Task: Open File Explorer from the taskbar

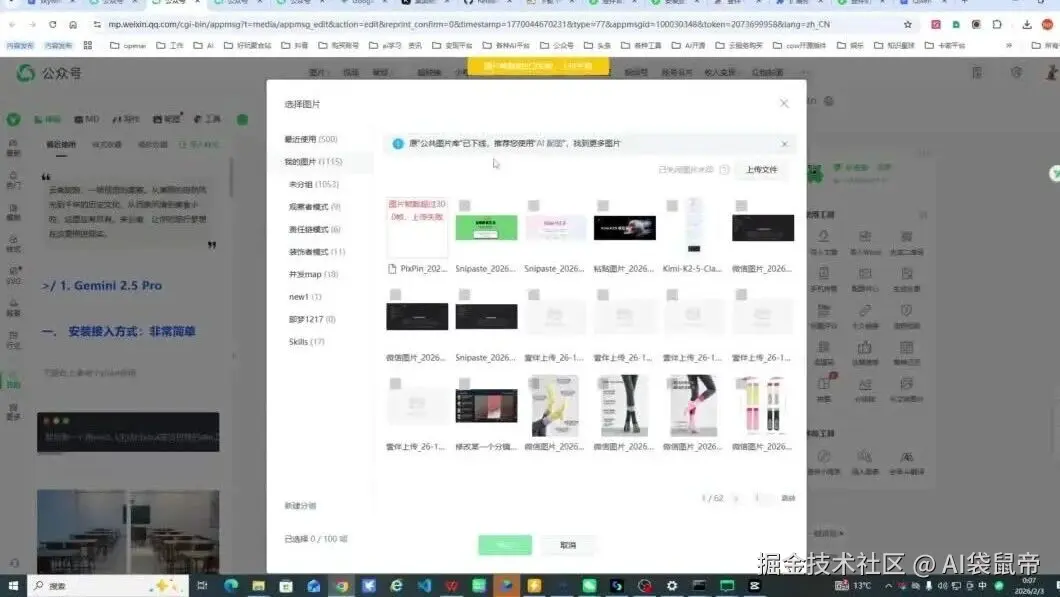Action: point(258,586)
